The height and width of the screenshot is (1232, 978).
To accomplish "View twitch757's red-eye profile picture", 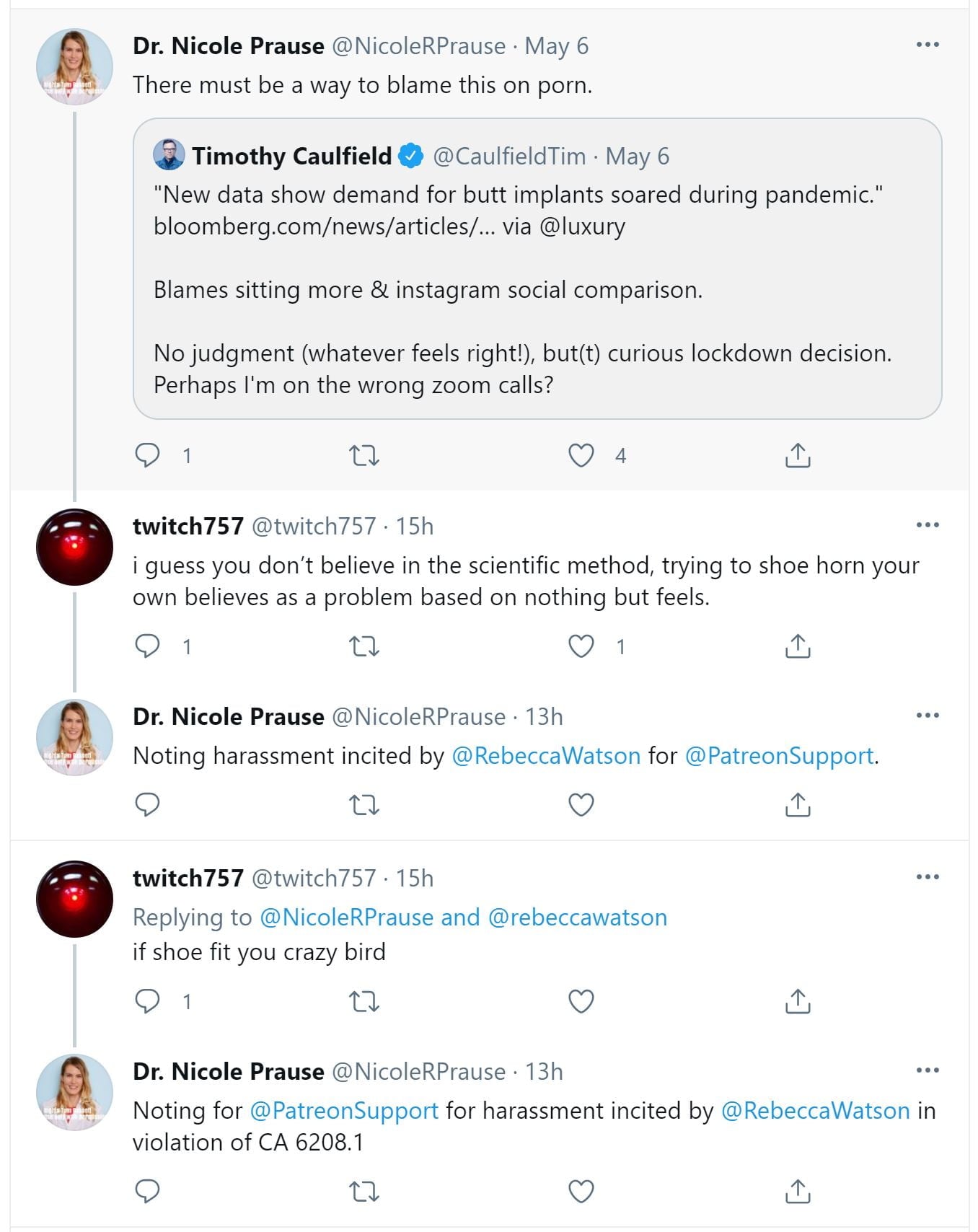I will [x=74, y=547].
